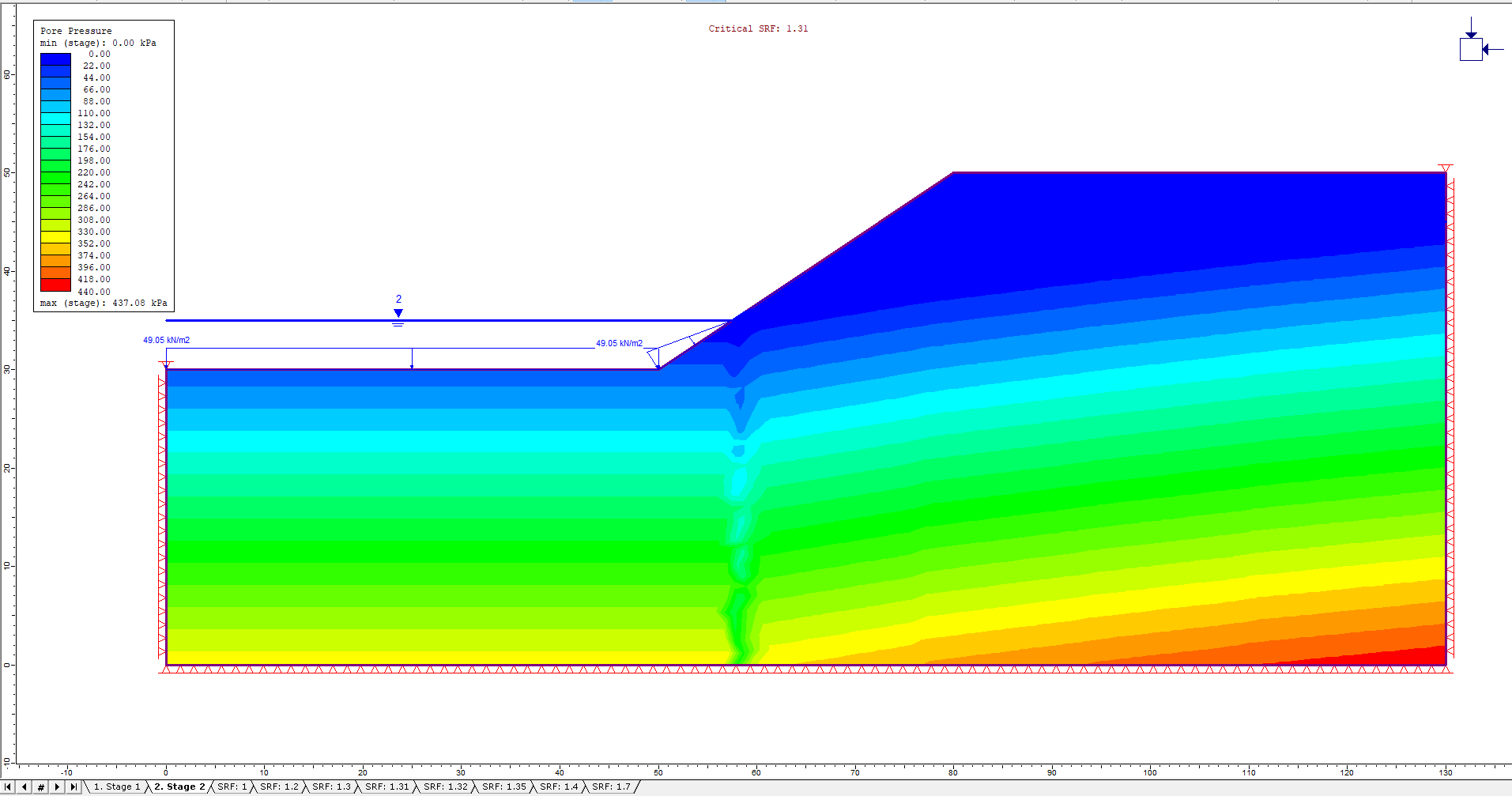Click the # stage number icon

pyautogui.click(x=40, y=787)
